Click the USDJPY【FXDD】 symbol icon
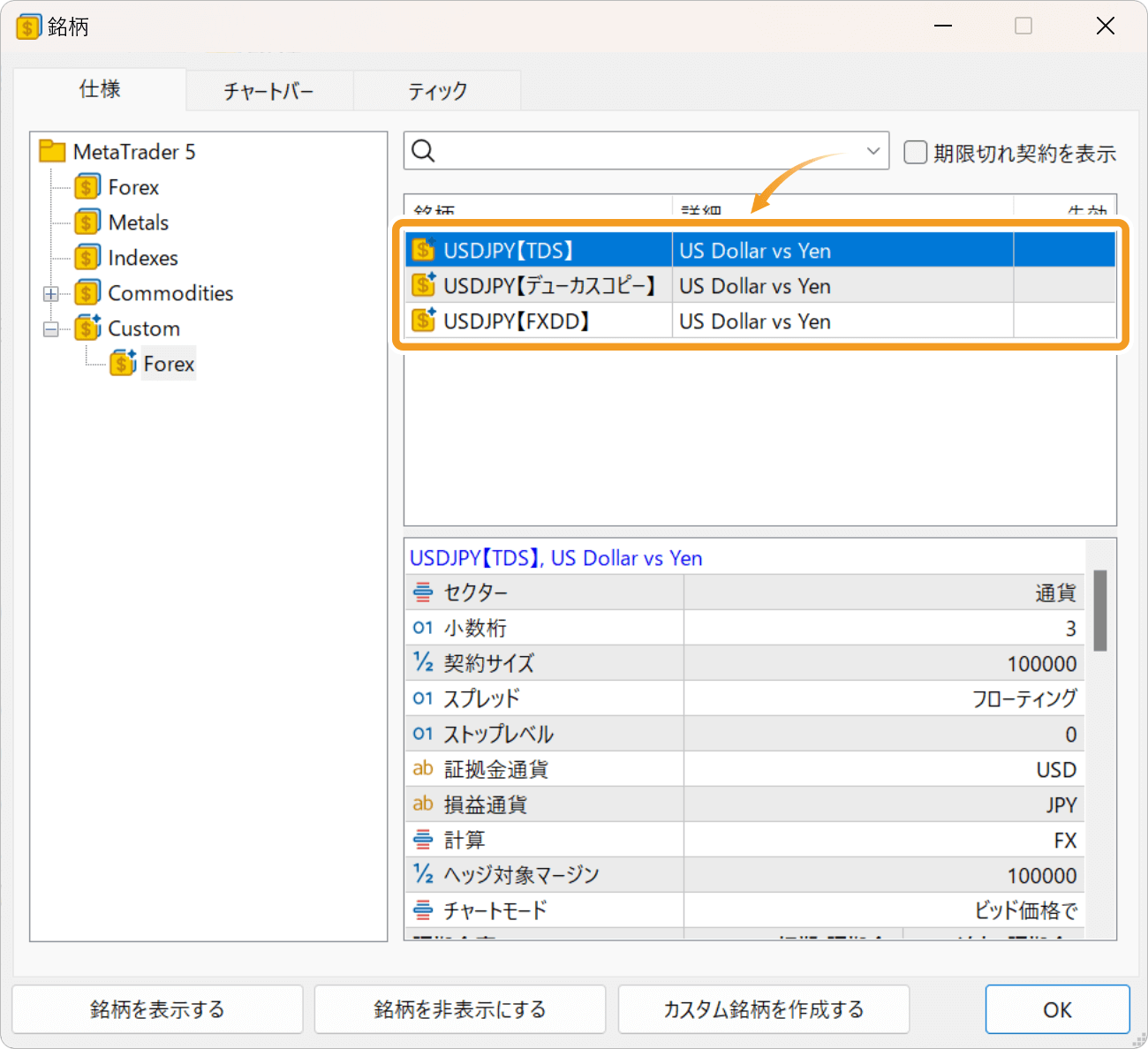 tap(424, 321)
